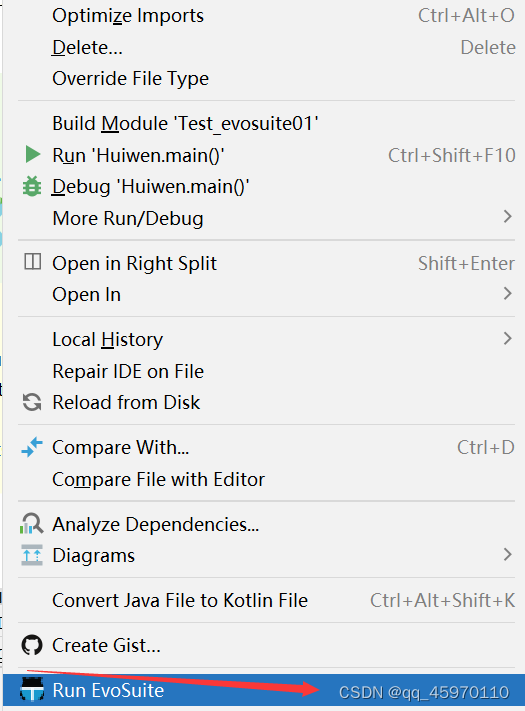Click the Reload from Disk arrows icon
The height and width of the screenshot is (711, 525).
click(x=32, y=402)
